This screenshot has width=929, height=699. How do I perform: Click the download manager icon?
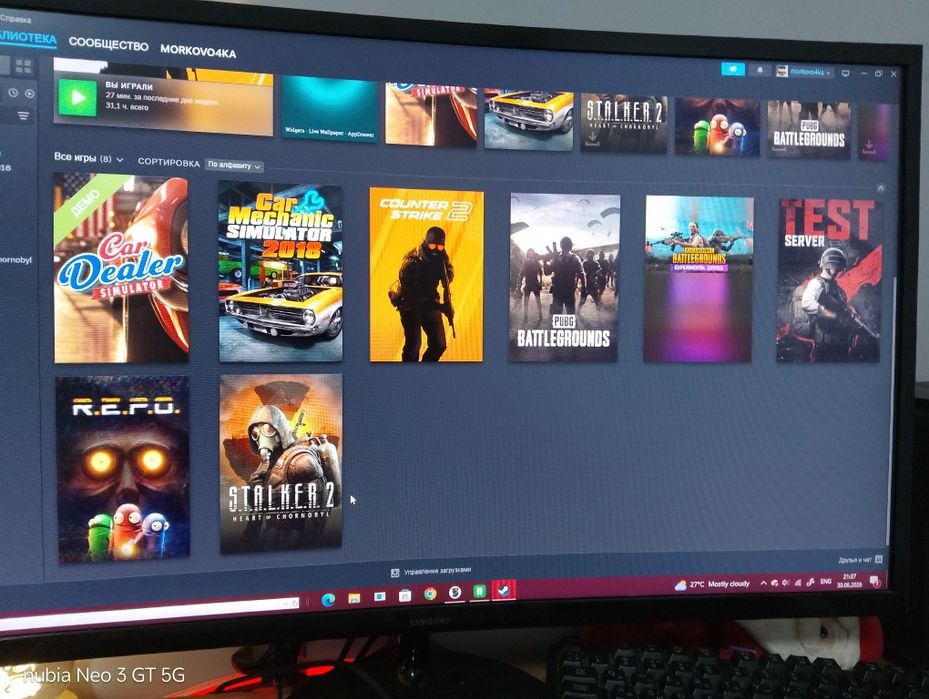tap(395, 573)
